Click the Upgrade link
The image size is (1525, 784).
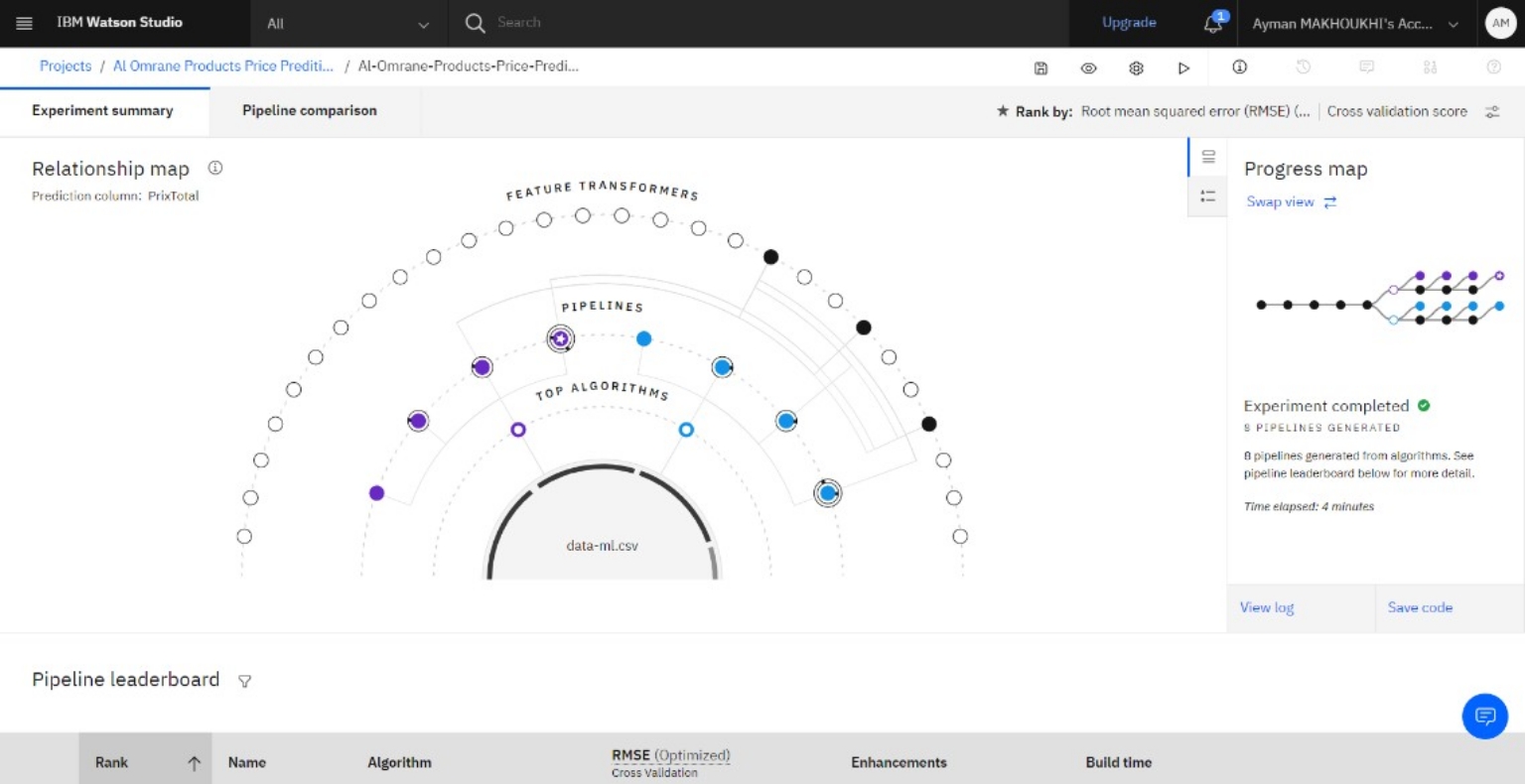(1129, 23)
